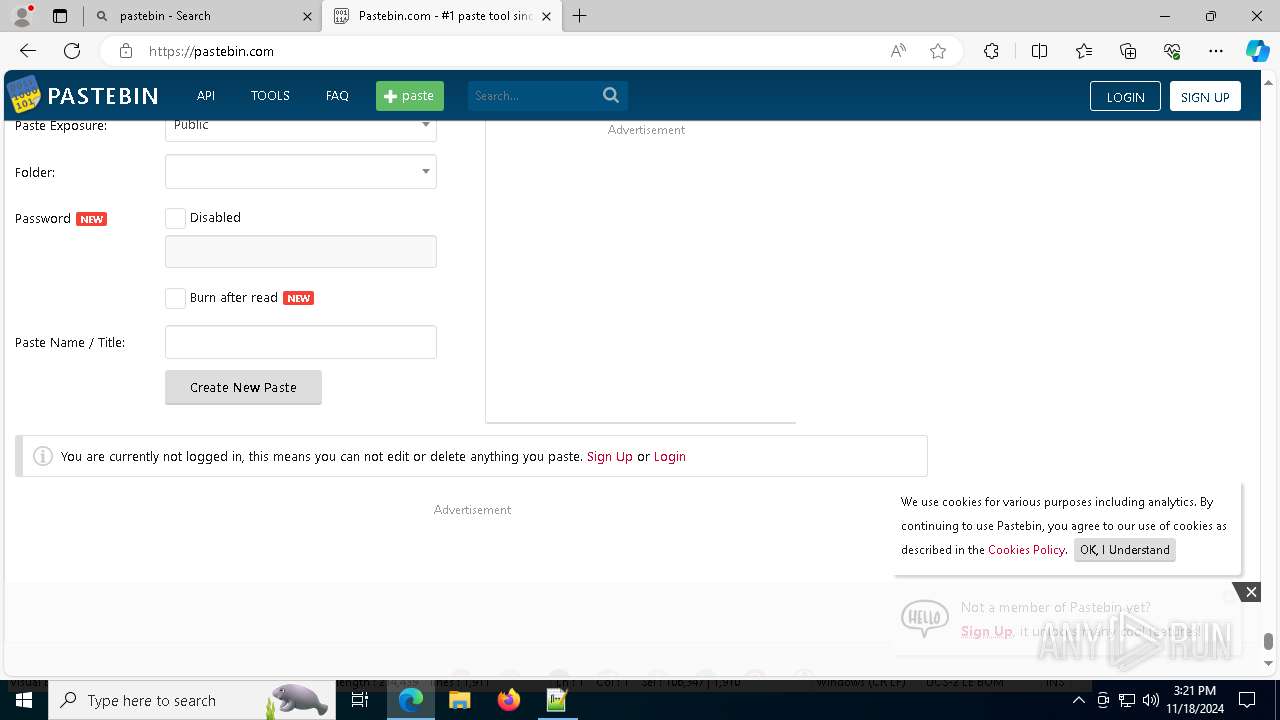
Task: Open the network tray icon
Action: tap(1127, 700)
